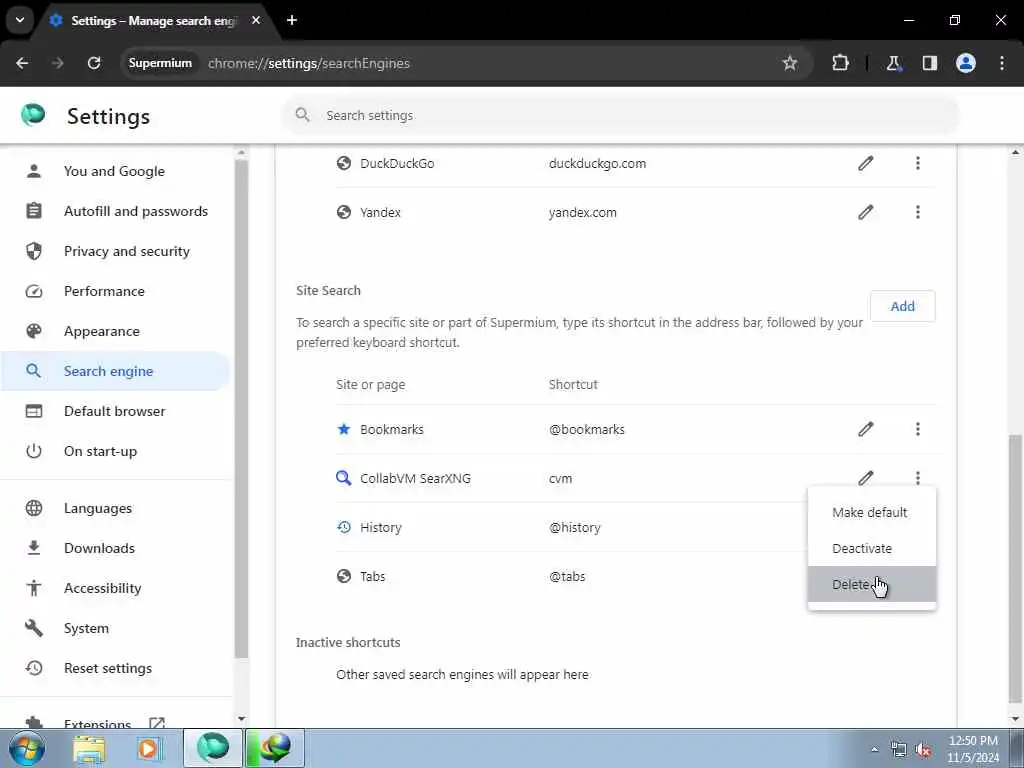Open Privacy and security settings

point(114,251)
